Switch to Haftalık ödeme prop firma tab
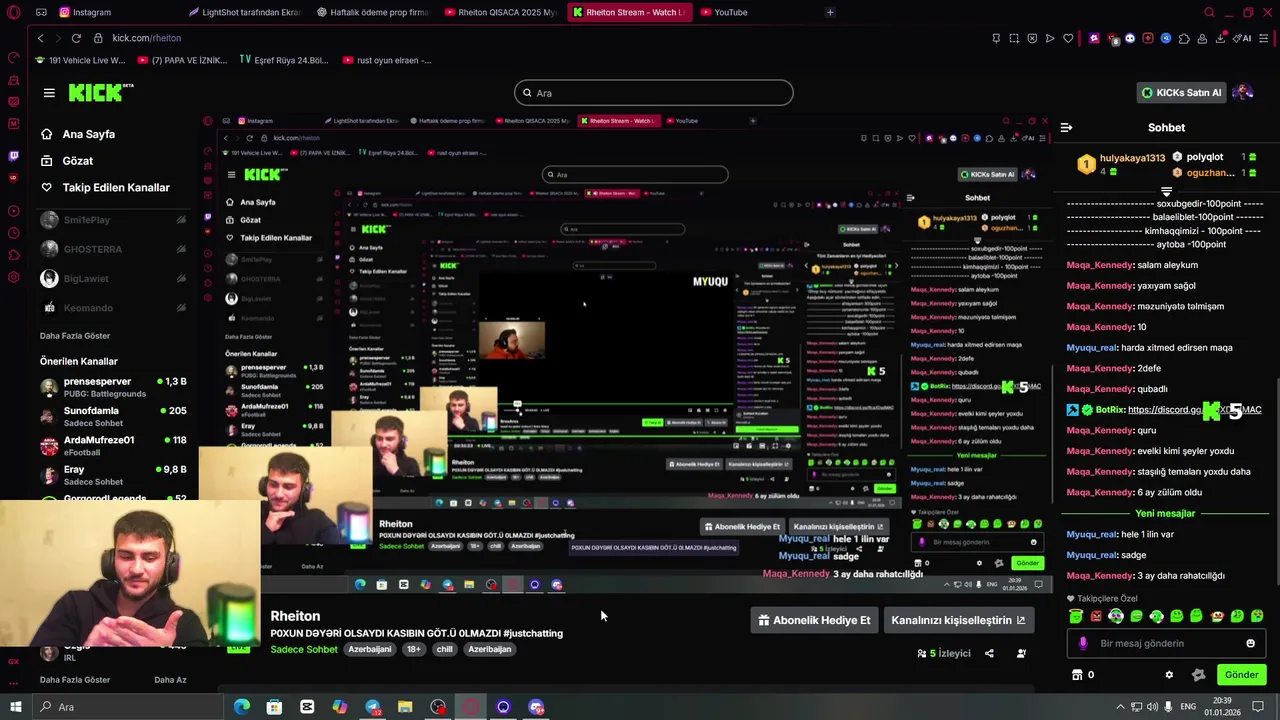This screenshot has height=720, width=1280. [372, 12]
